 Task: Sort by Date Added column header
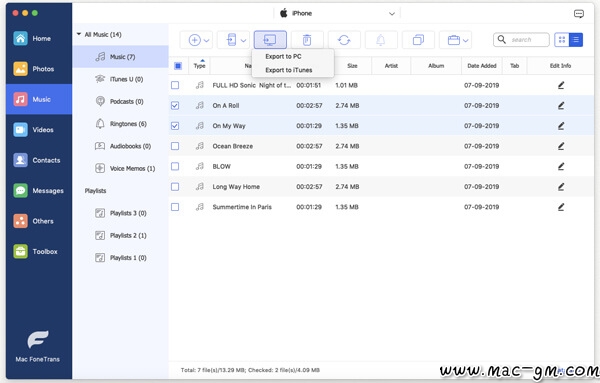482,66
